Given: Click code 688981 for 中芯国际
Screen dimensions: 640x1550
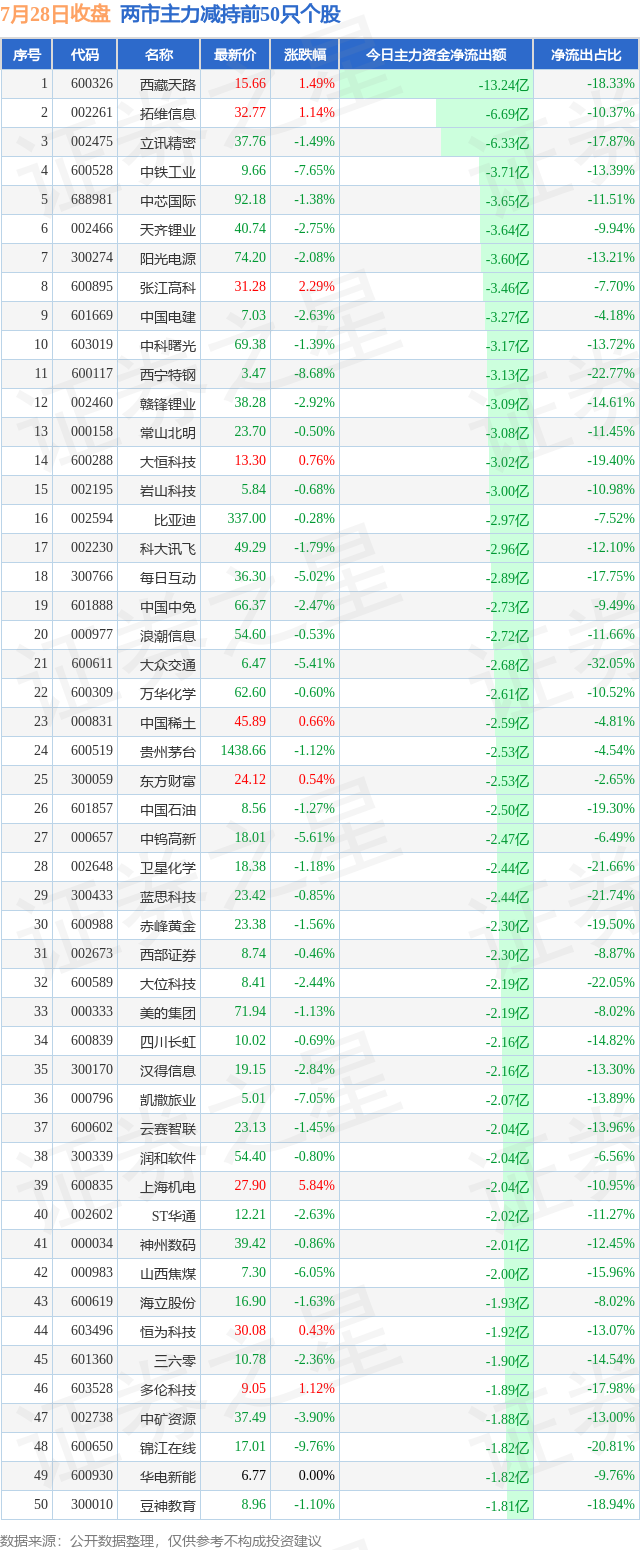Looking at the screenshot, I should [92, 200].
